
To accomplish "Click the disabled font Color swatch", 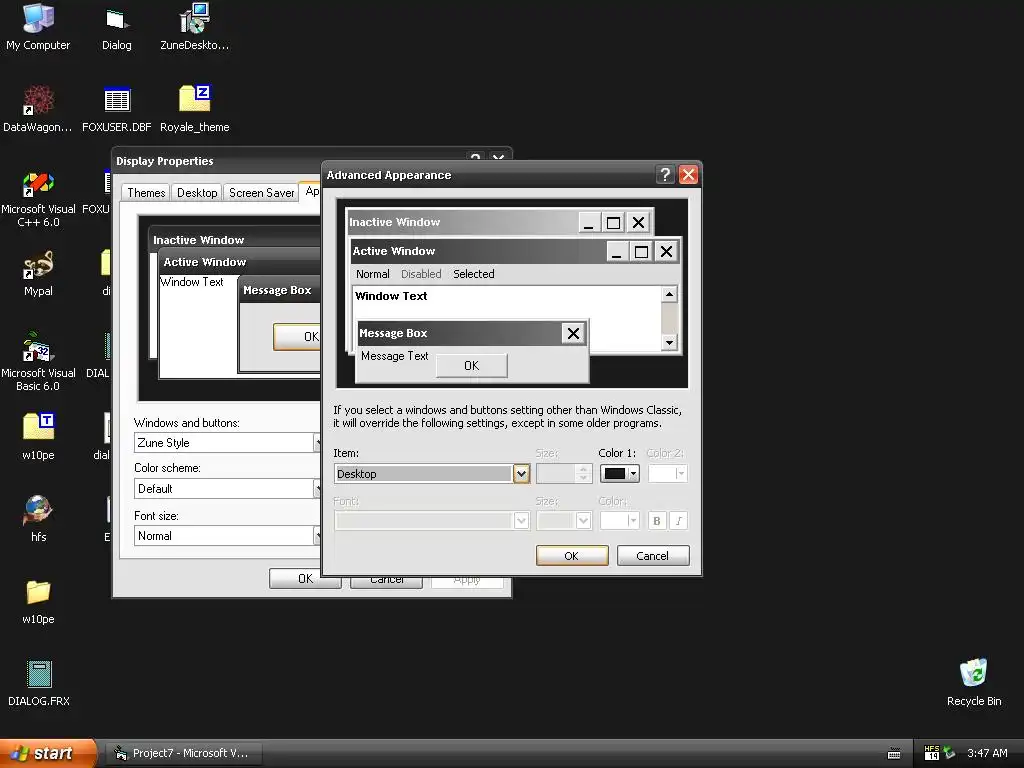I will [x=619, y=520].
